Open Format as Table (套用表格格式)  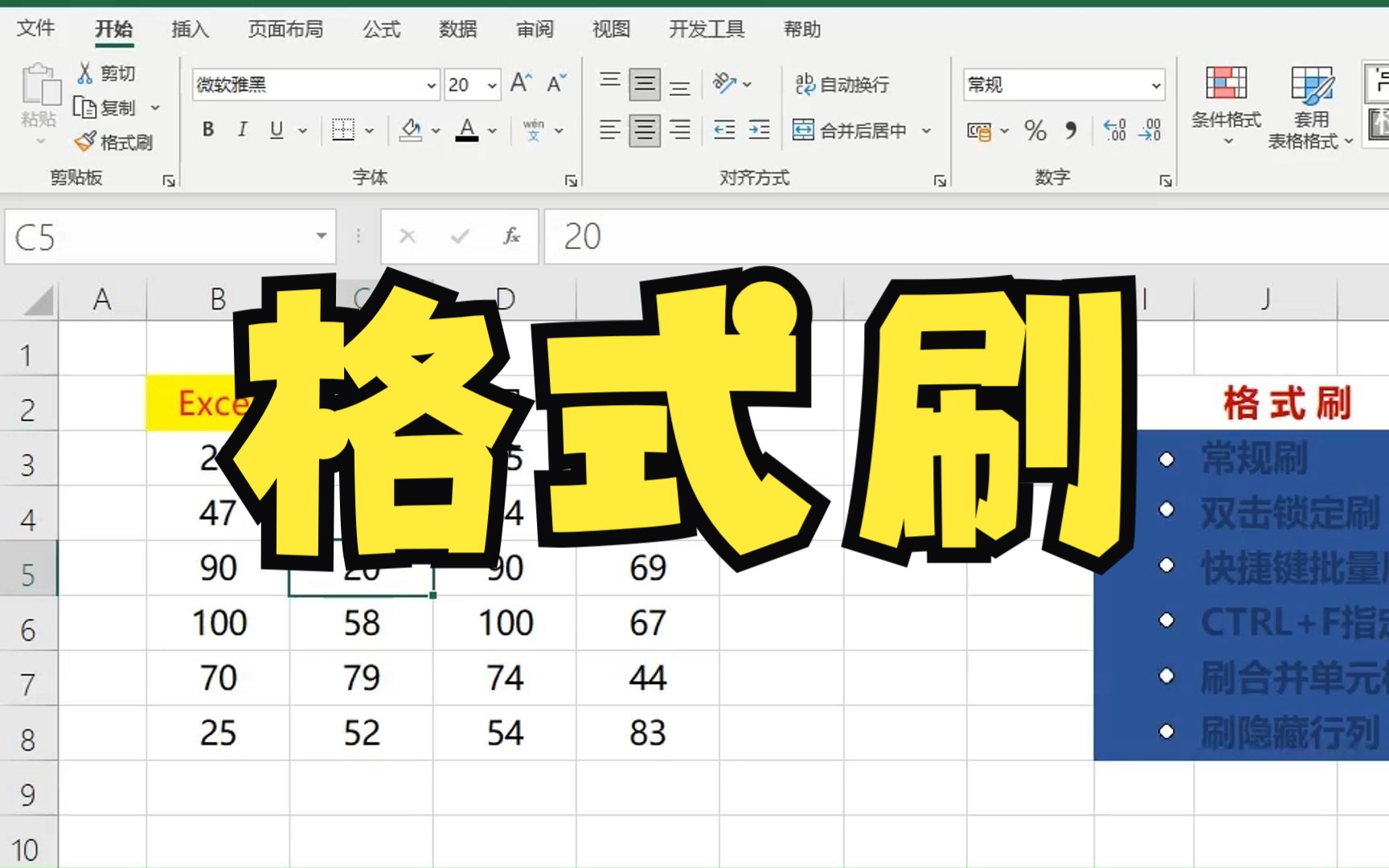coord(1310,107)
